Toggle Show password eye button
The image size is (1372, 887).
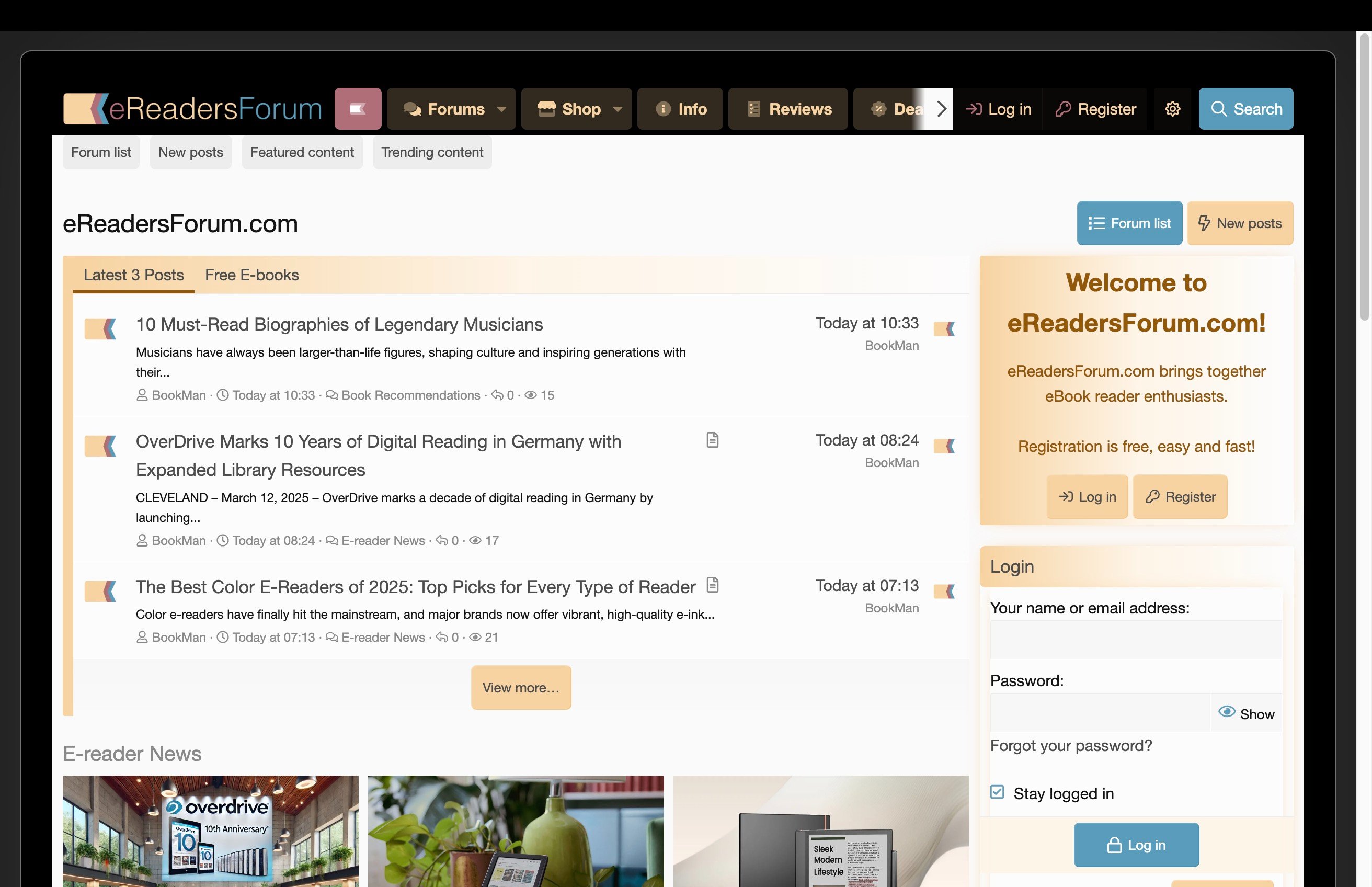[x=1247, y=713]
